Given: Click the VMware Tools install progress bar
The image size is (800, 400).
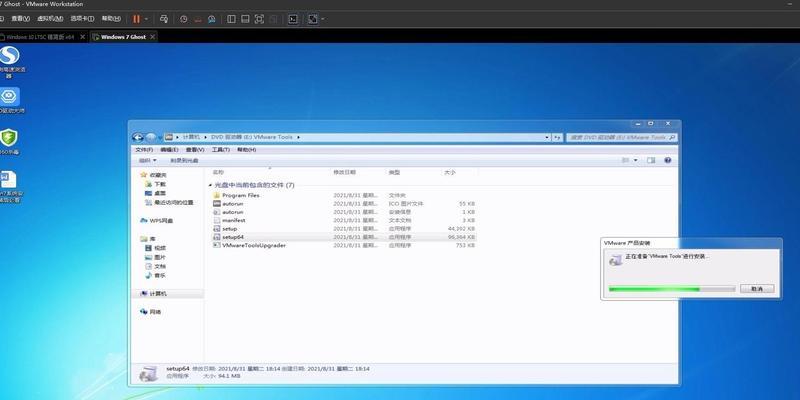Looking at the screenshot, I should tap(671, 289).
